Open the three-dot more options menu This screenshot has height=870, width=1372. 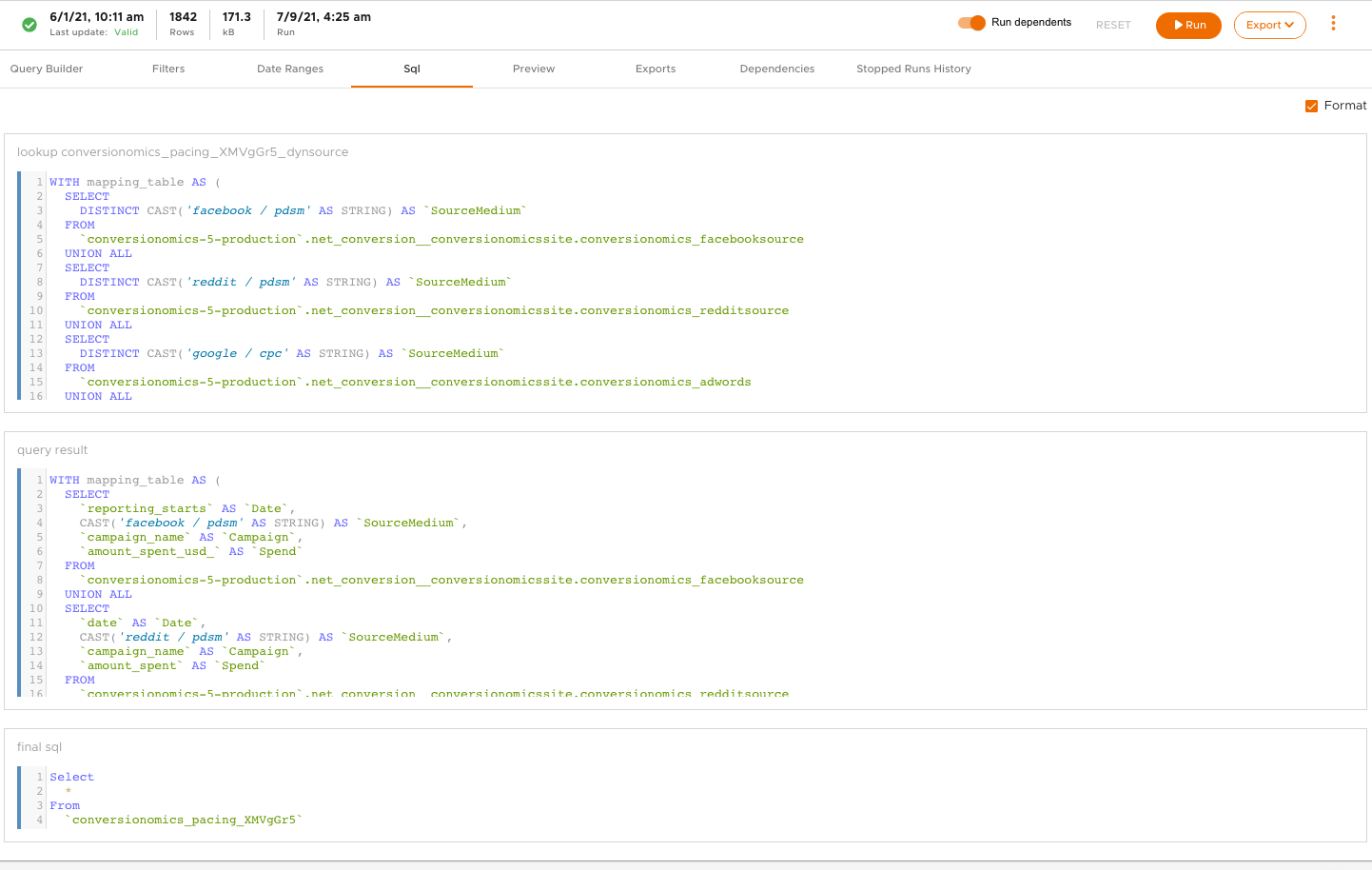(x=1333, y=24)
